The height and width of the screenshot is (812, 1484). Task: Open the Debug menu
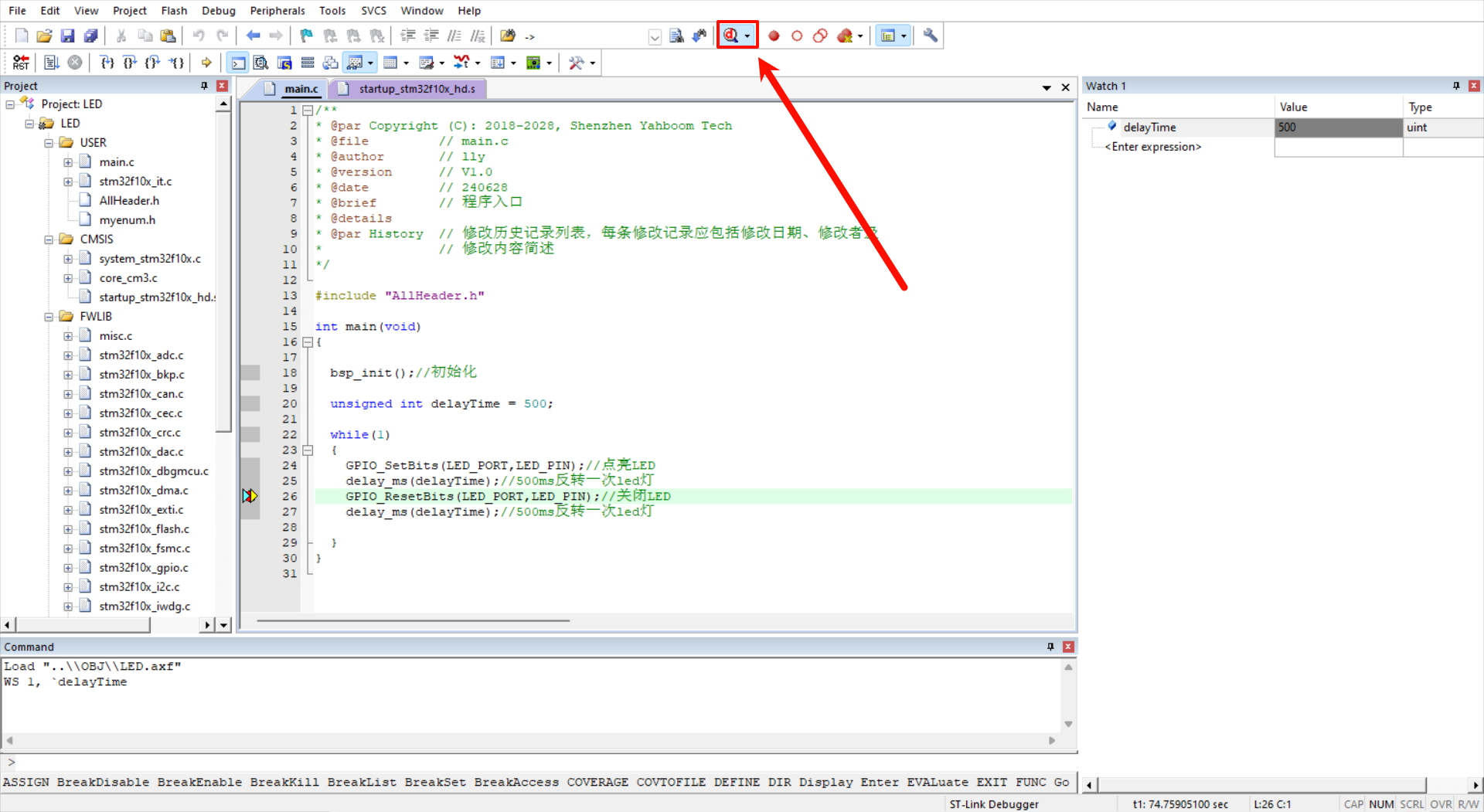[218, 11]
